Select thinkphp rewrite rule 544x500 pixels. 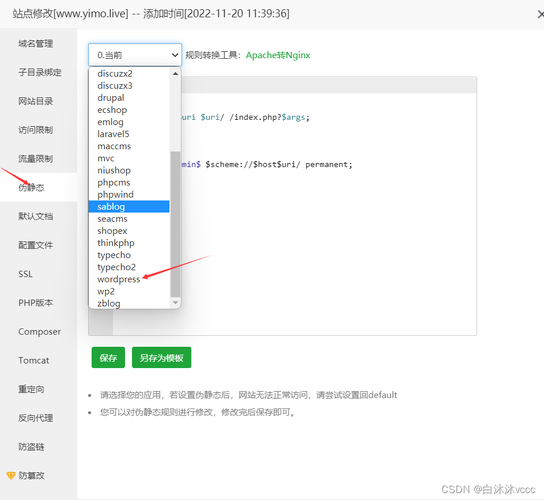(x=129, y=243)
